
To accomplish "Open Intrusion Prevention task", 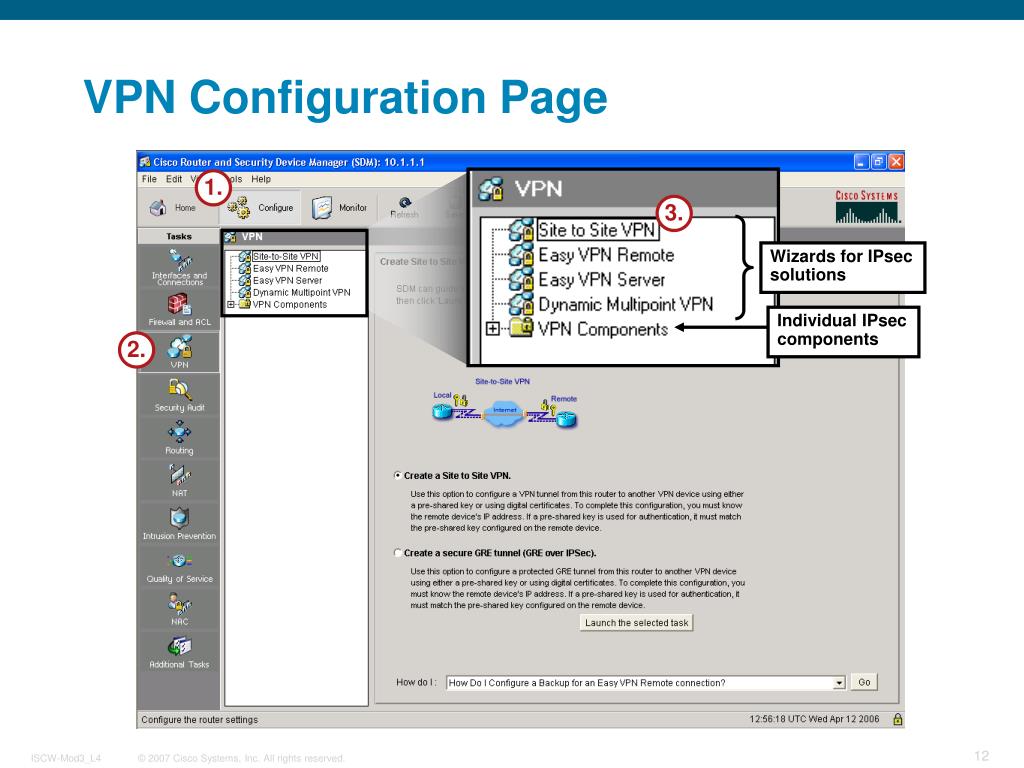I will click(179, 524).
